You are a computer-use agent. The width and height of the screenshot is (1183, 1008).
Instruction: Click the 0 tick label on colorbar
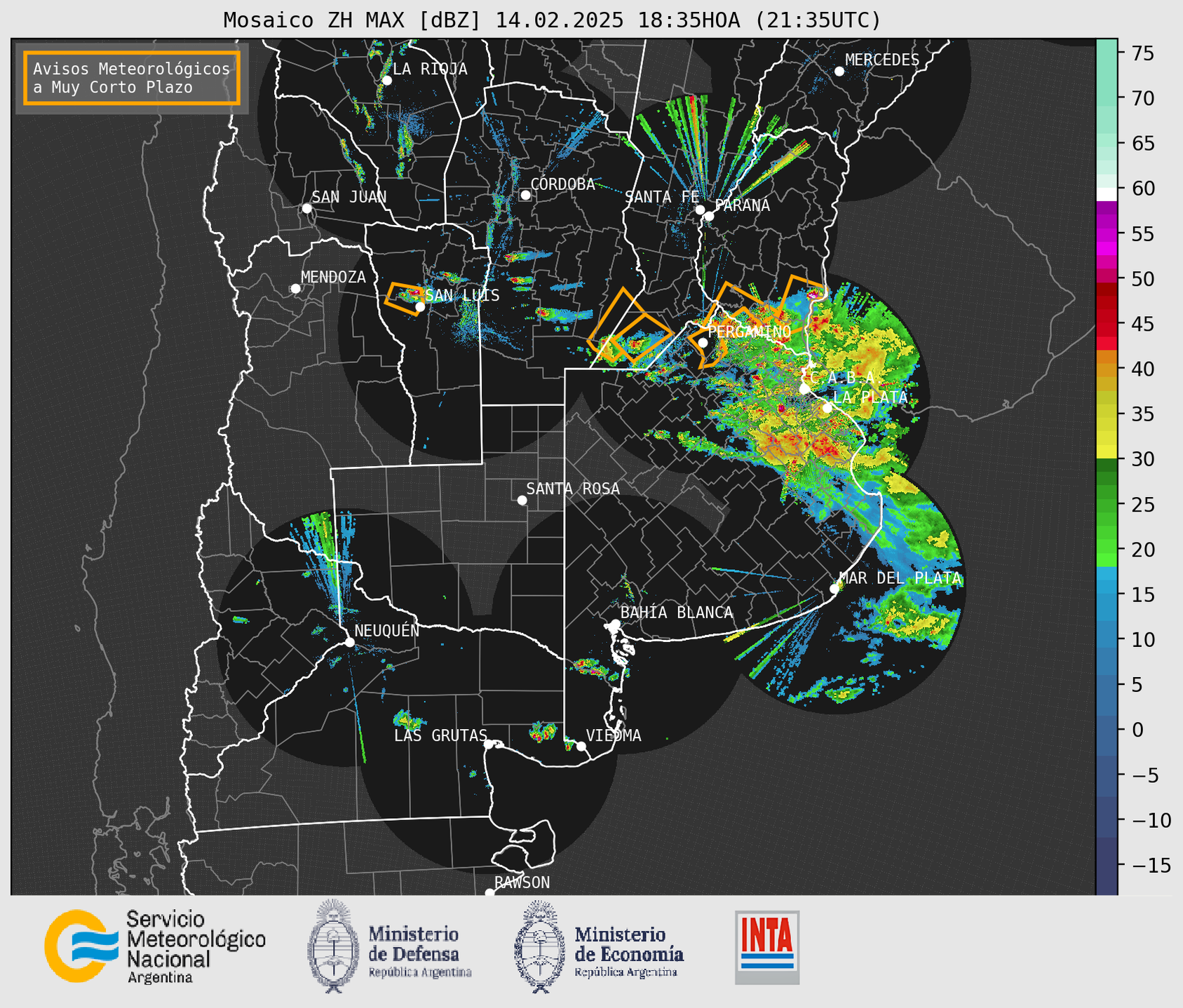[x=1137, y=730]
